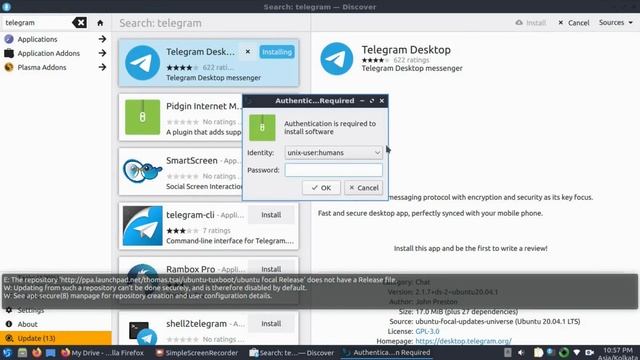Image resolution: width=640 pixels, height=360 pixels.
Task: Click the search box containing telegram
Action: coord(38,22)
